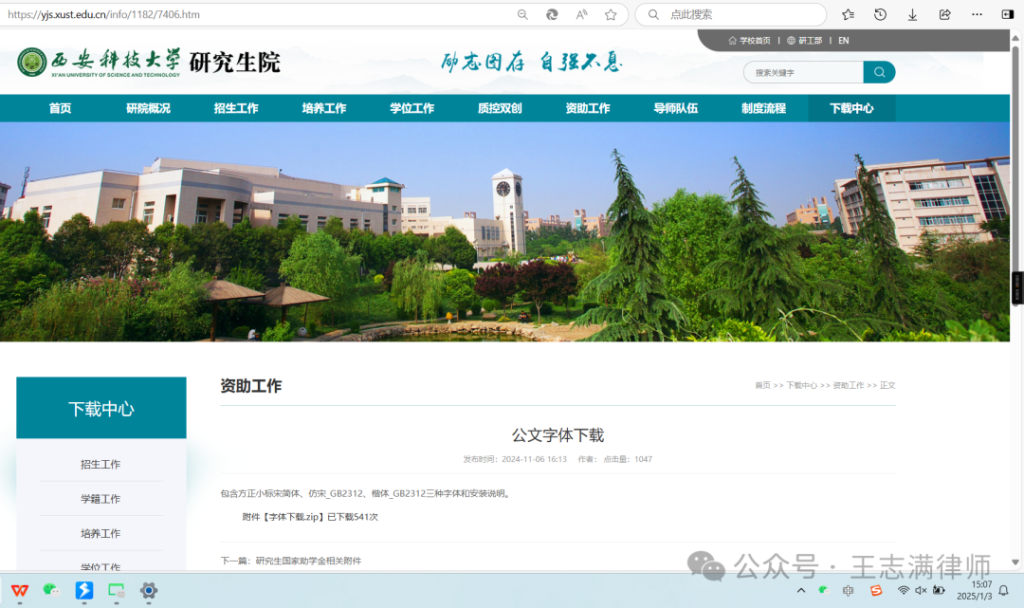
Task: Open browsing history clock icon
Action: tap(878, 16)
